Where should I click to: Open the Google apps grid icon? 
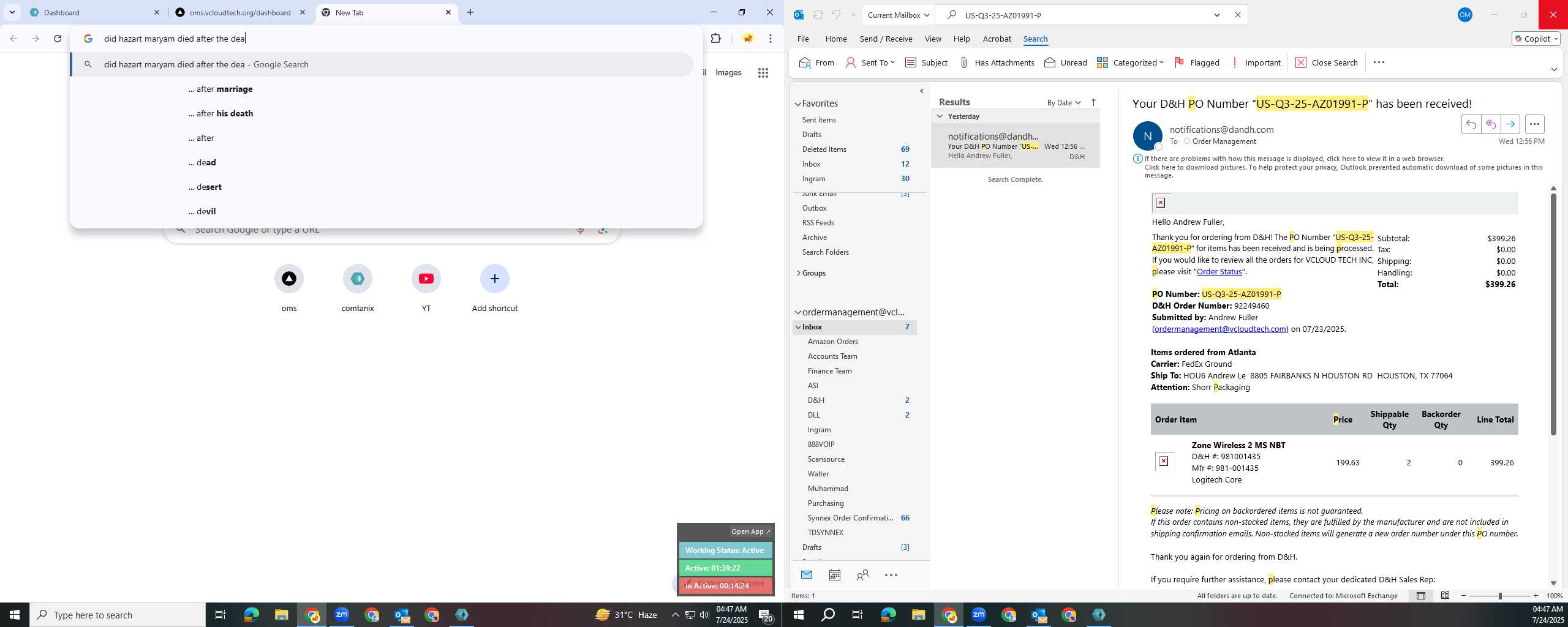click(763, 73)
